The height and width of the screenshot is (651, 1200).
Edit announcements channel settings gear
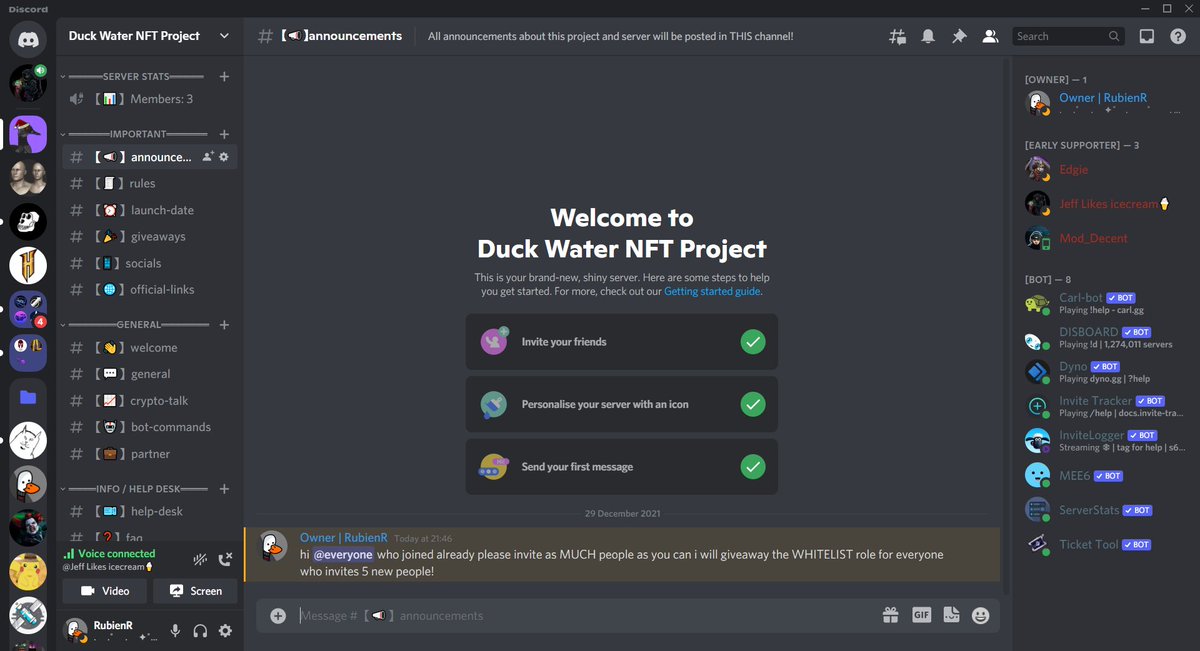224,157
